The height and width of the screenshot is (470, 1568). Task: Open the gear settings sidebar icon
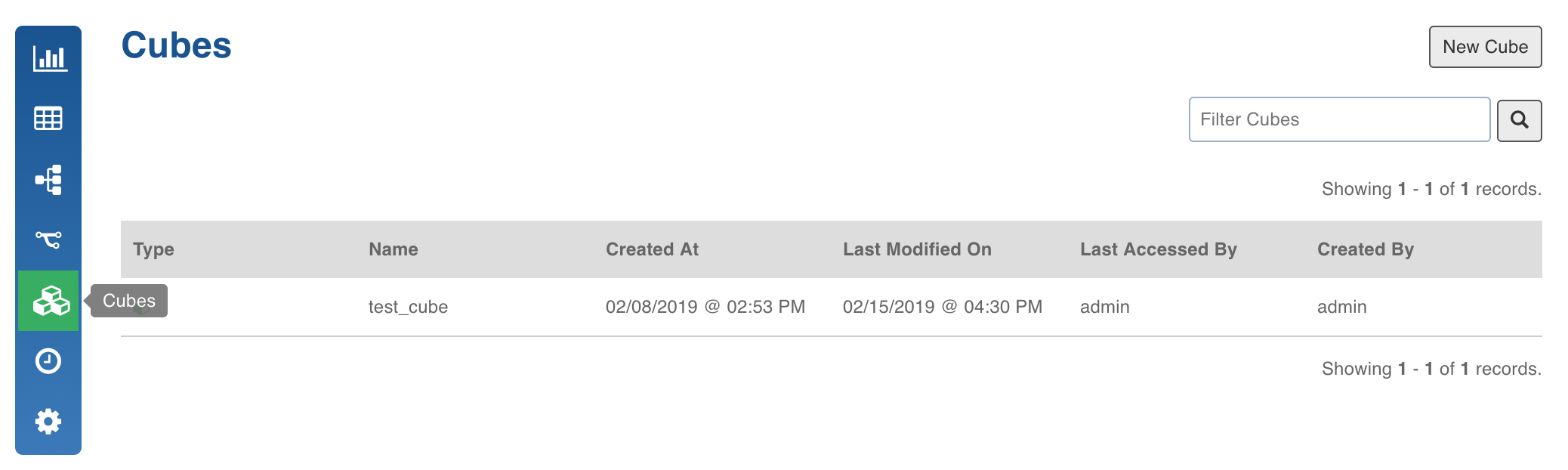(x=48, y=422)
